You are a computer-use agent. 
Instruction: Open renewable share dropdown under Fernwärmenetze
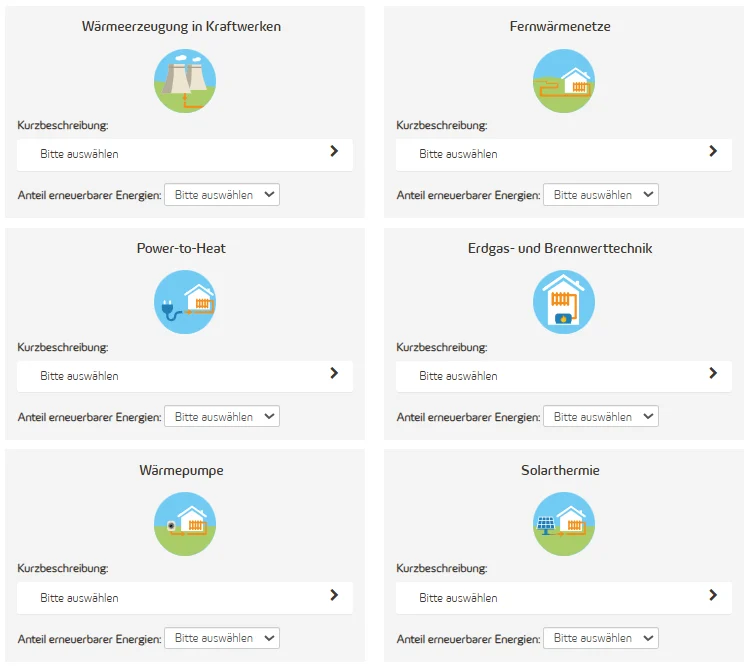click(x=601, y=195)
